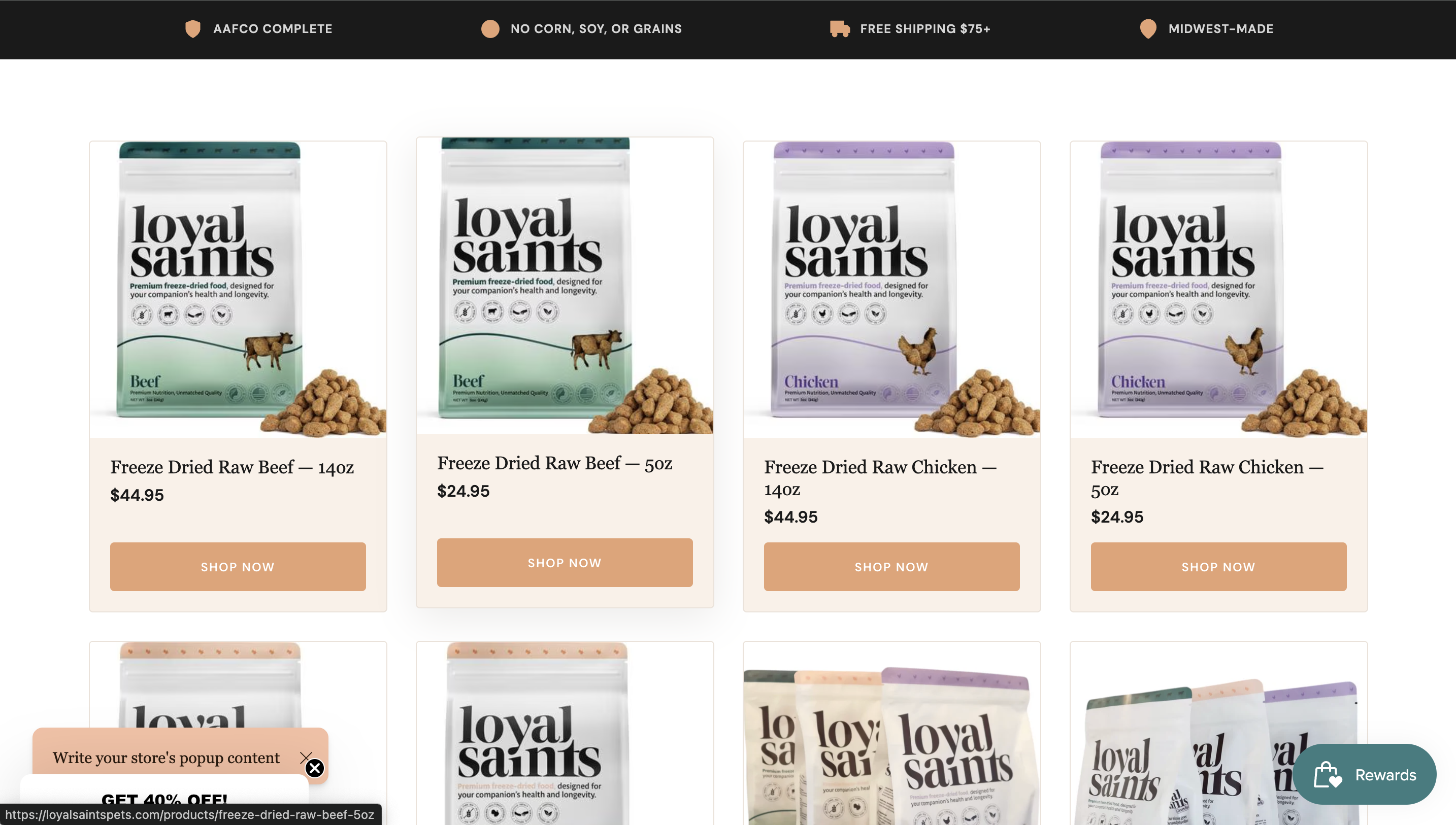1456x825 pixels.
Task: Close popup with the black circular X button
Action: coord(315,768)
